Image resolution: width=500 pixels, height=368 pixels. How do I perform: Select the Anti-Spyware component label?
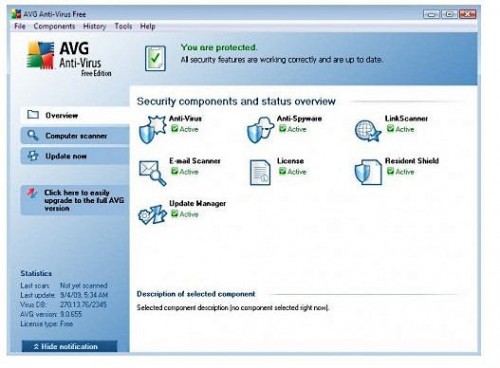tap(299, 118)
